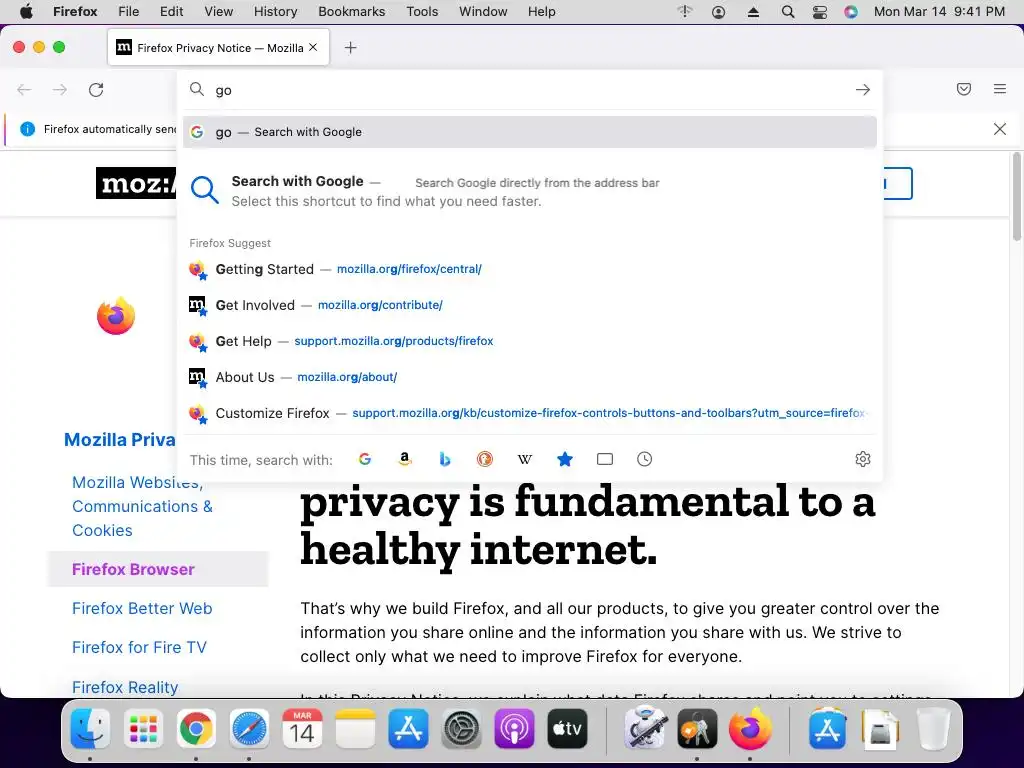Click the page vertical scrollbar
The height and width of the screenshot is (768, 1024).
coord(1016,197)
